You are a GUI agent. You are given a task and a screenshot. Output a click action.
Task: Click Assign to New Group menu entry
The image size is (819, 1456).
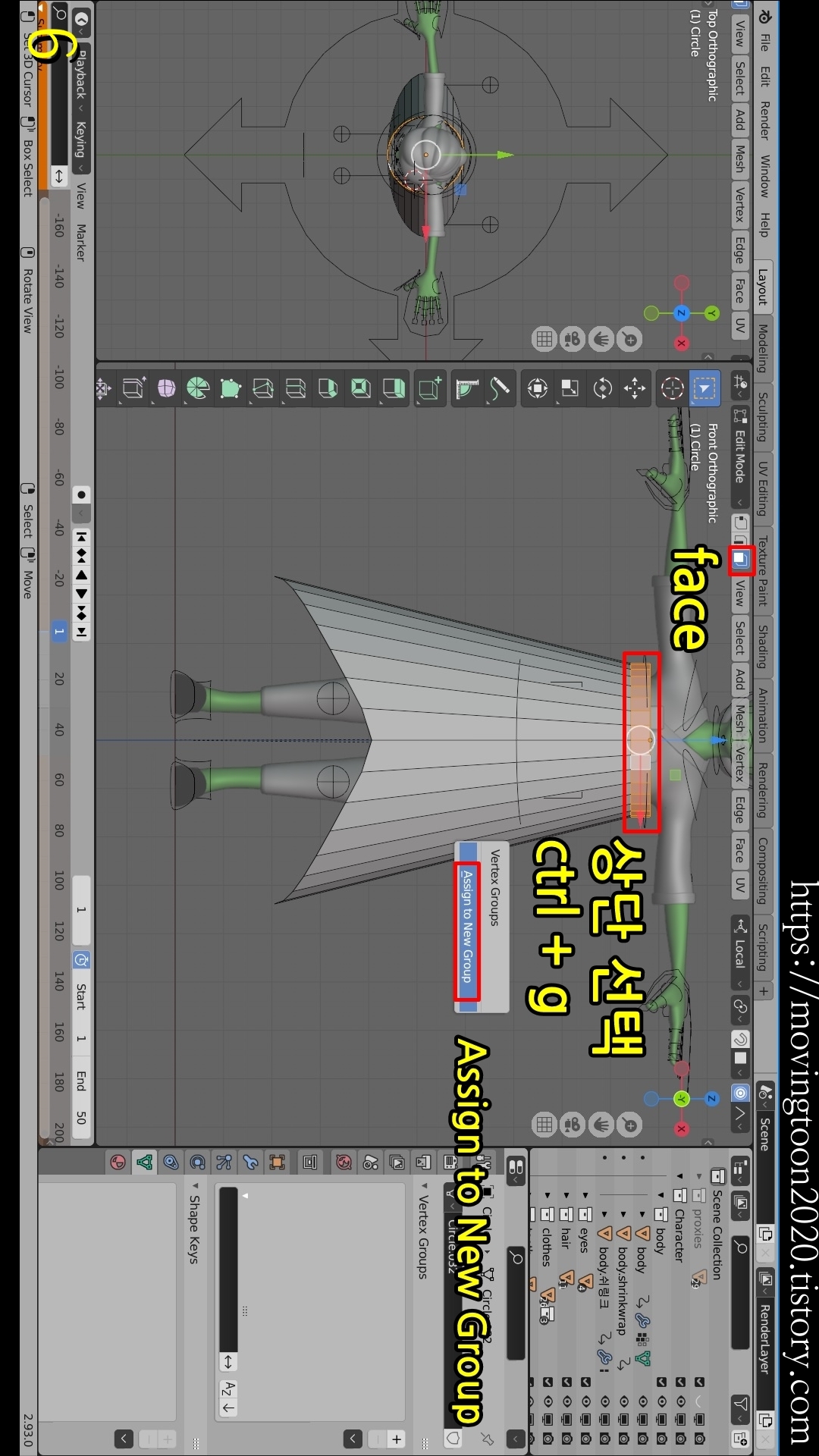click(467, 926)
